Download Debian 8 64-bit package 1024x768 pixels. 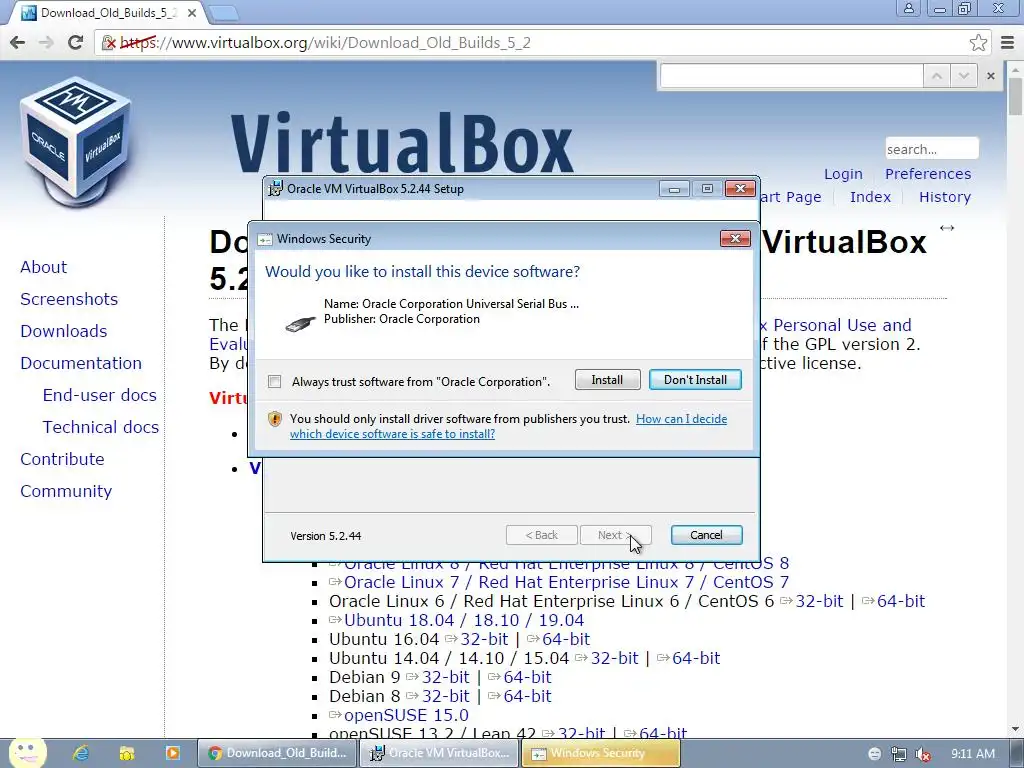click(x=527, y=696)
